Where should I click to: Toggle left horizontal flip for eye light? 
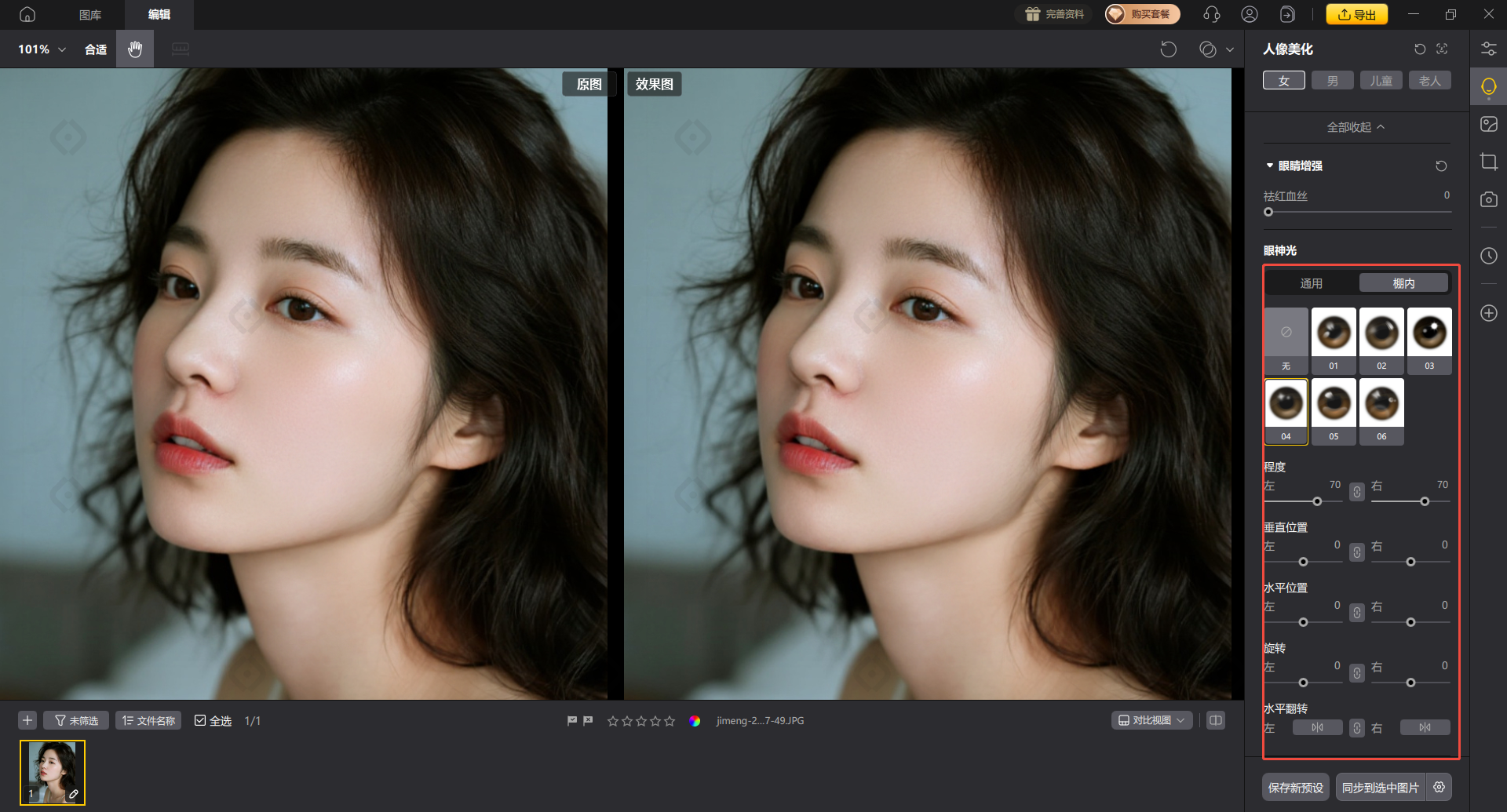(x=1317, y=728)
